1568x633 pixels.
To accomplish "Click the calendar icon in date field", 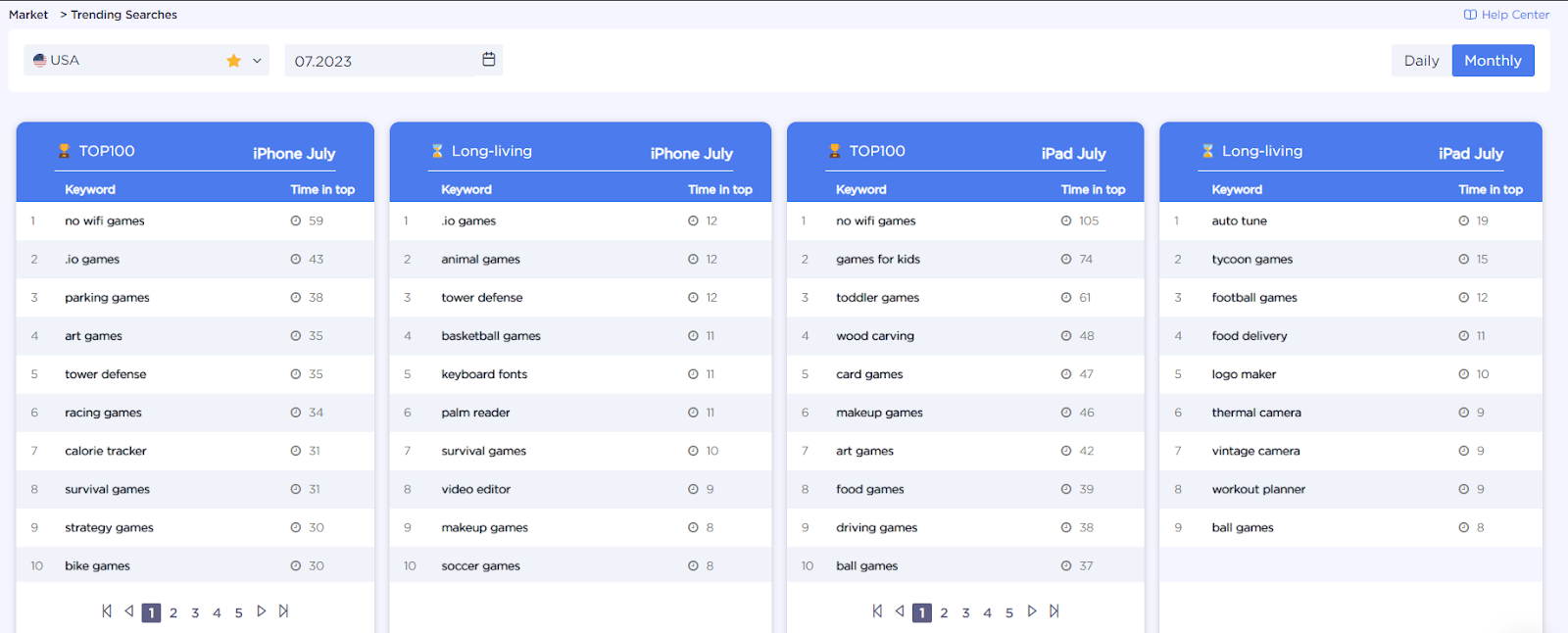I will tap(489, 60).
